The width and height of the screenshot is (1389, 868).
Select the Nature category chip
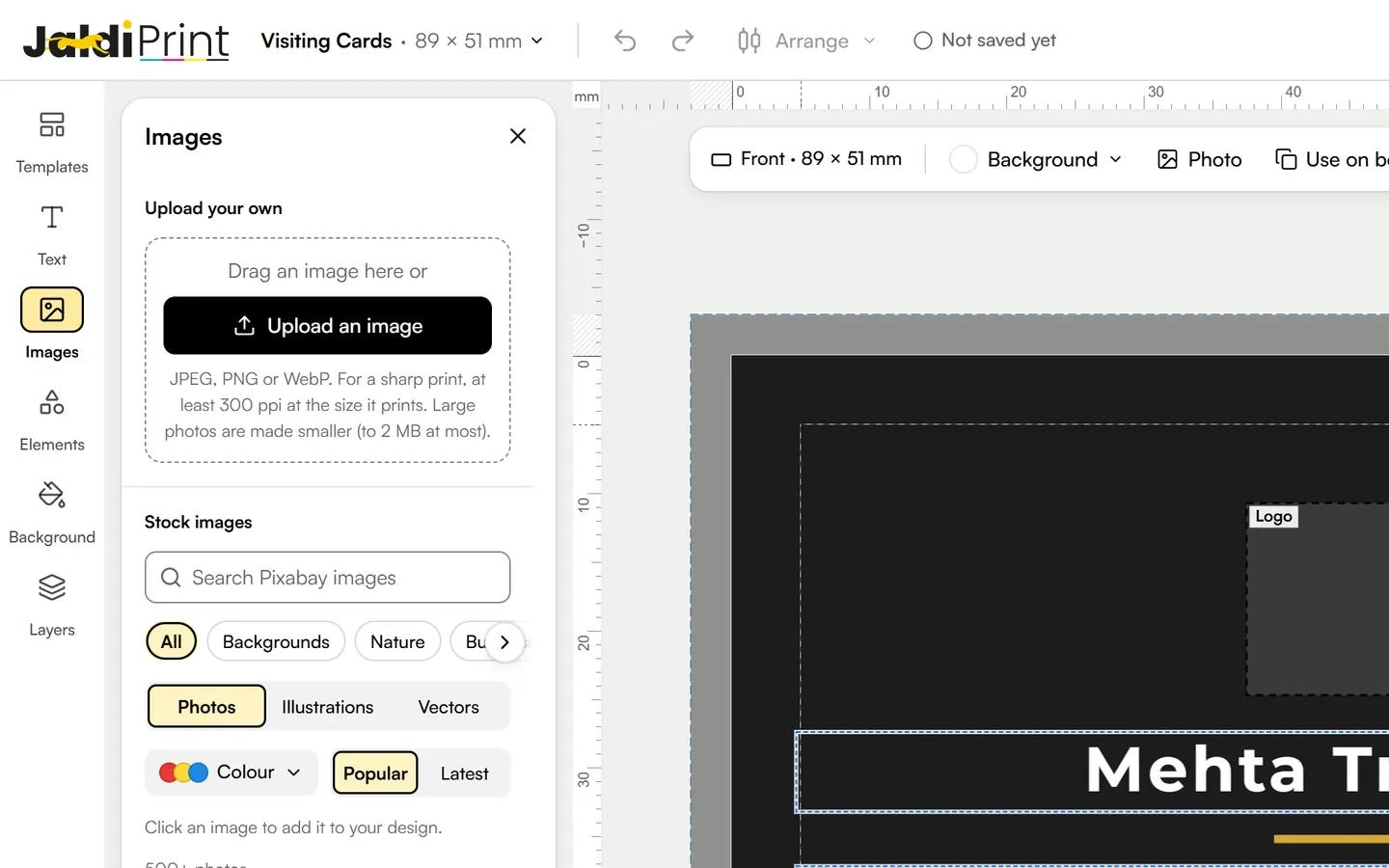397,641
